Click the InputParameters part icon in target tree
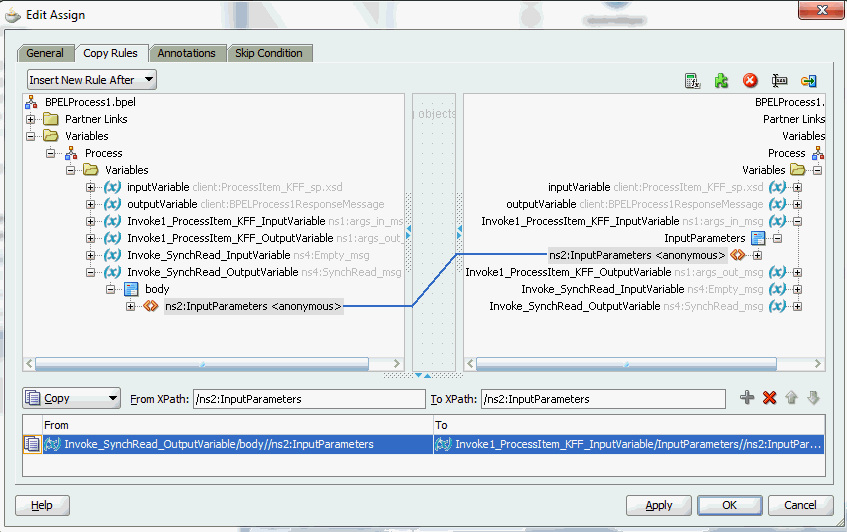The image size is (847, 532). point(758,238)
